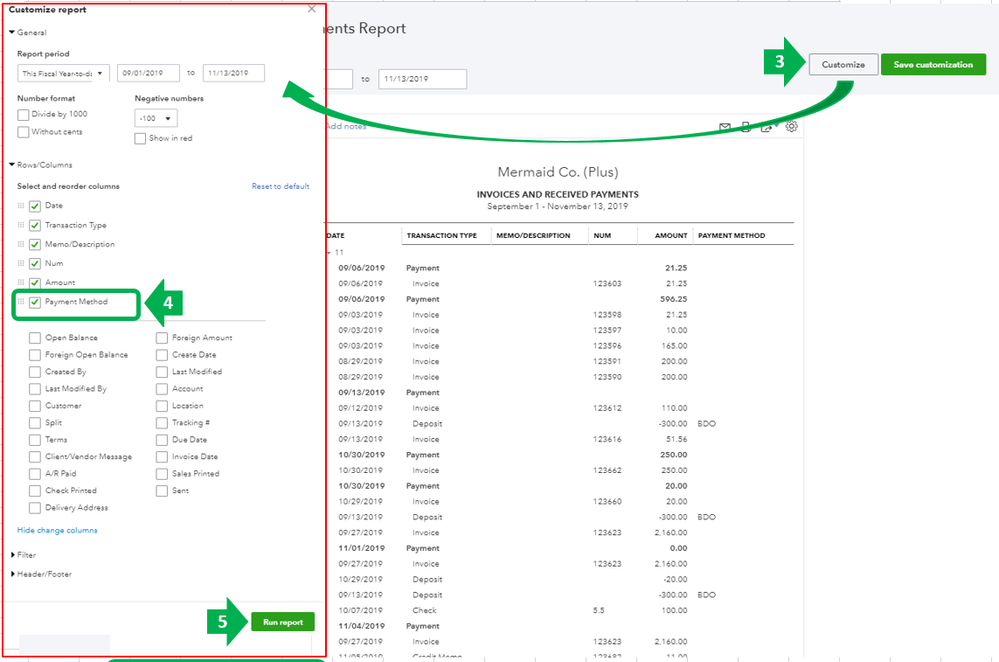Check the Foreign Open Balance column
The width and height of the screenshot is (999, 662).
click(35, 355)
